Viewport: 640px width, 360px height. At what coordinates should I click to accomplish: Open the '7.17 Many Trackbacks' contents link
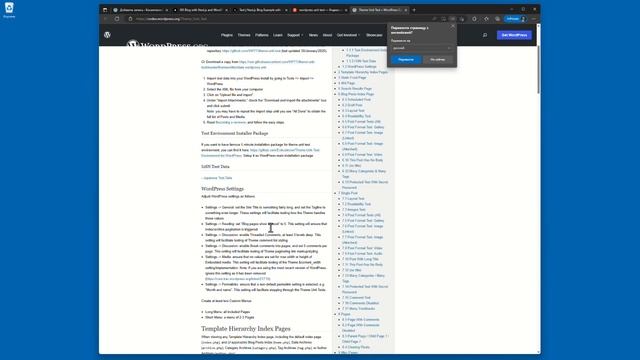[358, 309]
